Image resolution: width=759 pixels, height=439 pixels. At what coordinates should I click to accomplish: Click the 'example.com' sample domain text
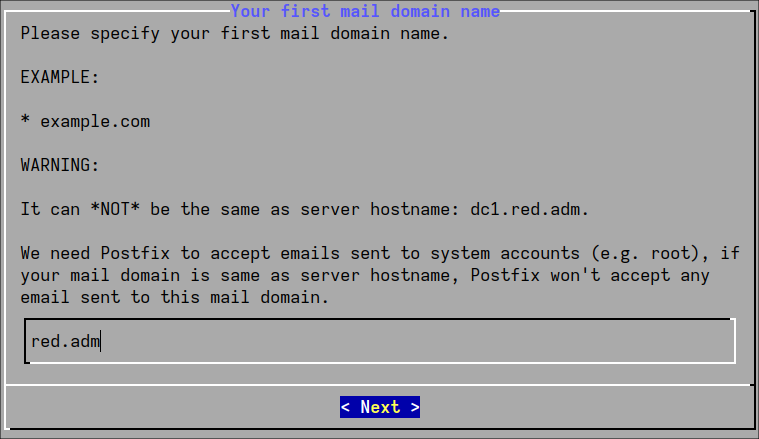click(x=95, y=121)
